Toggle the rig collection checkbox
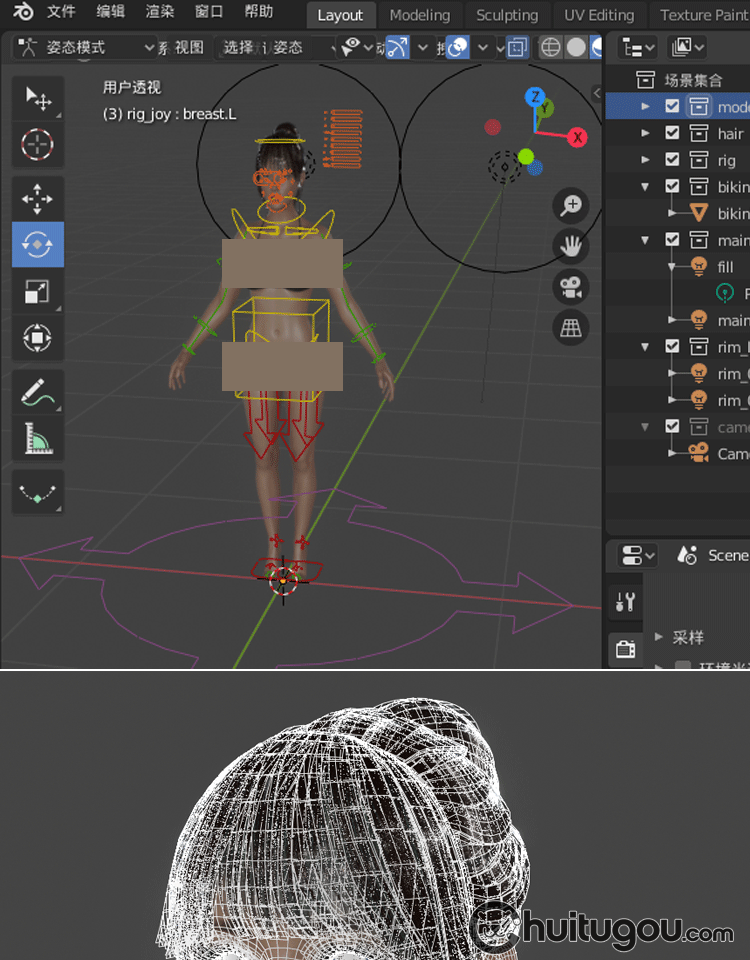The image size is (750, 960). (x=672, y=160)
